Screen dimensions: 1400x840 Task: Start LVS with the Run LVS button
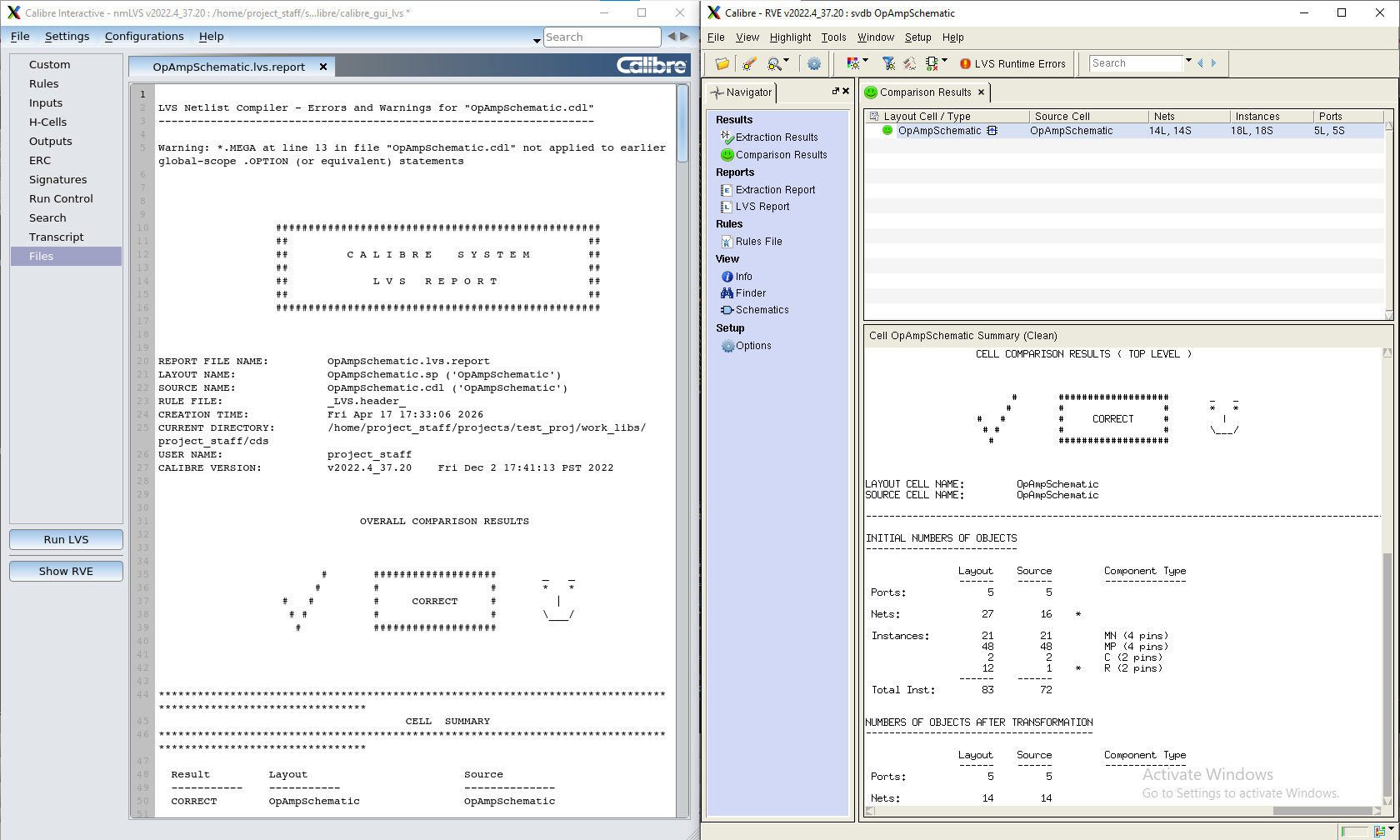pos(66,540)
